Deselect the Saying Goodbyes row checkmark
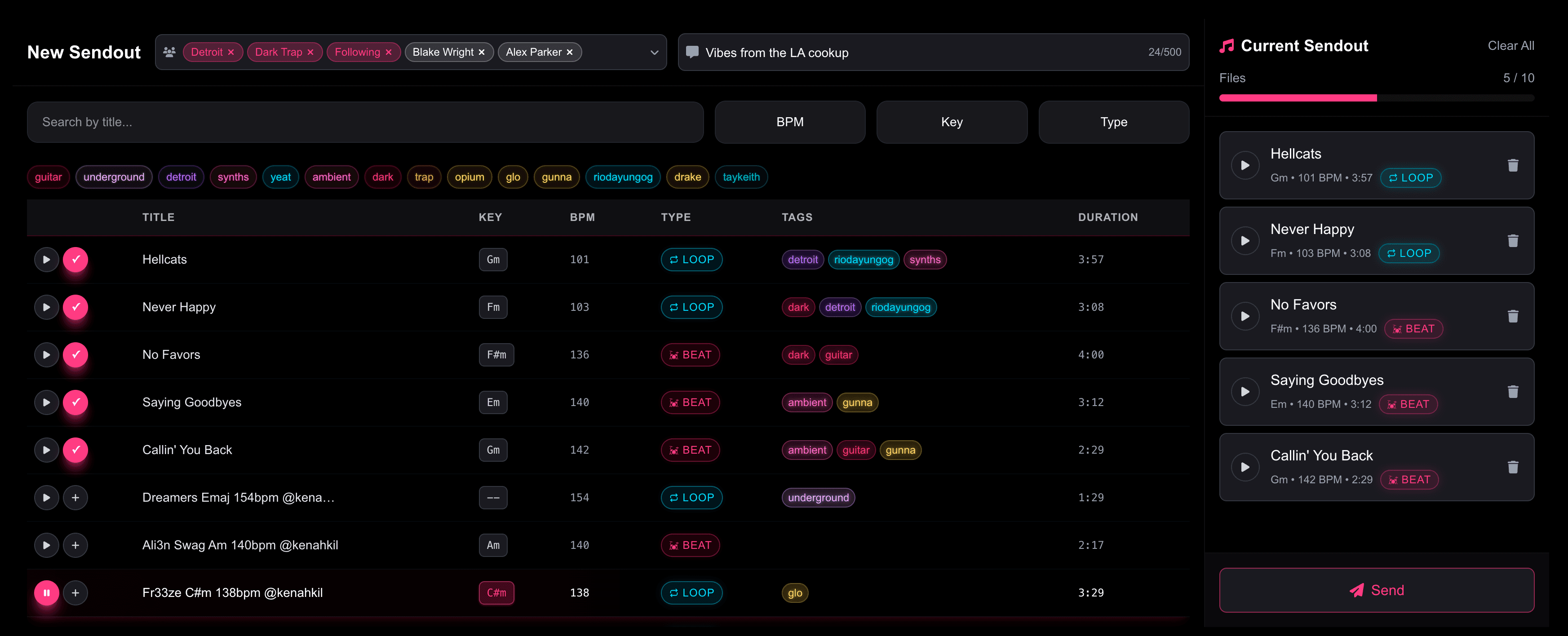The height and width of the screenshot is (636, 1568). 75,402
